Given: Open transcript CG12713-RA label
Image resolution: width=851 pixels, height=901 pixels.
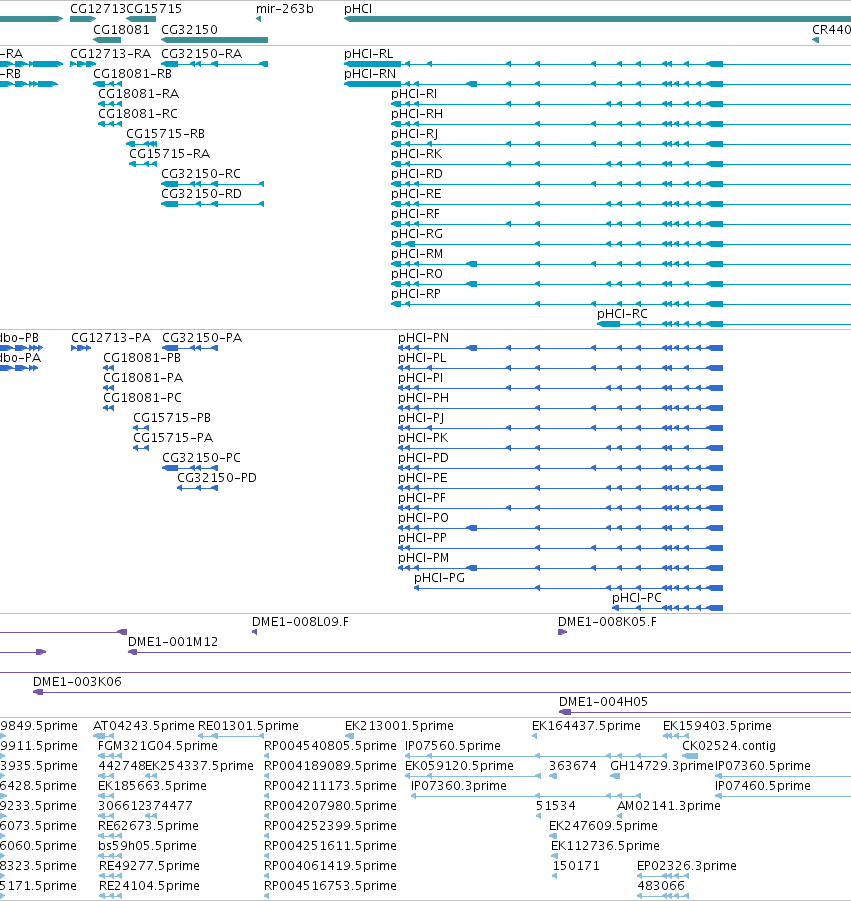Looking at the screenshot, I should (x=110, y=54).
